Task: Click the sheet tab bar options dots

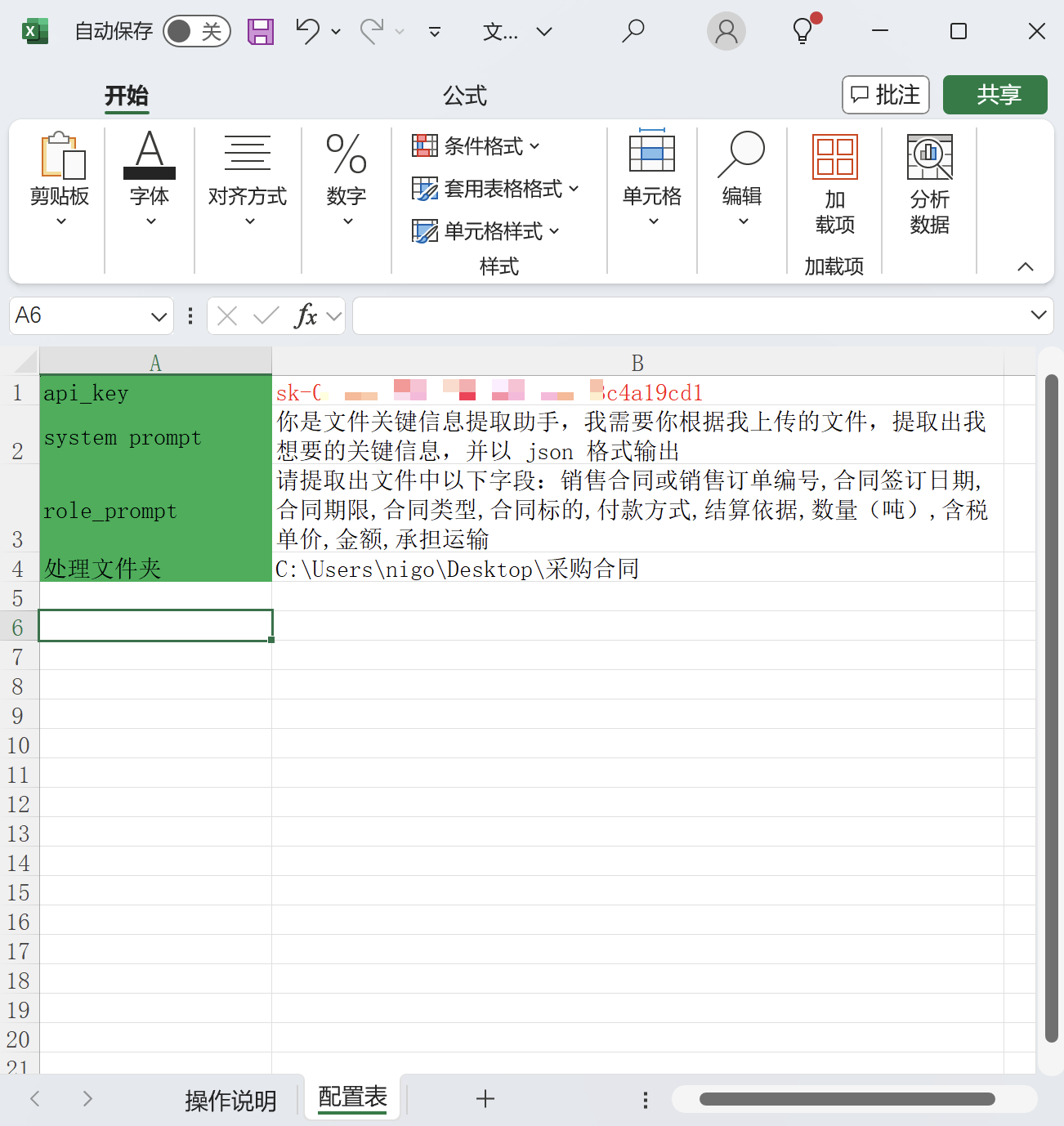Action: click(x=646, y=1100)
